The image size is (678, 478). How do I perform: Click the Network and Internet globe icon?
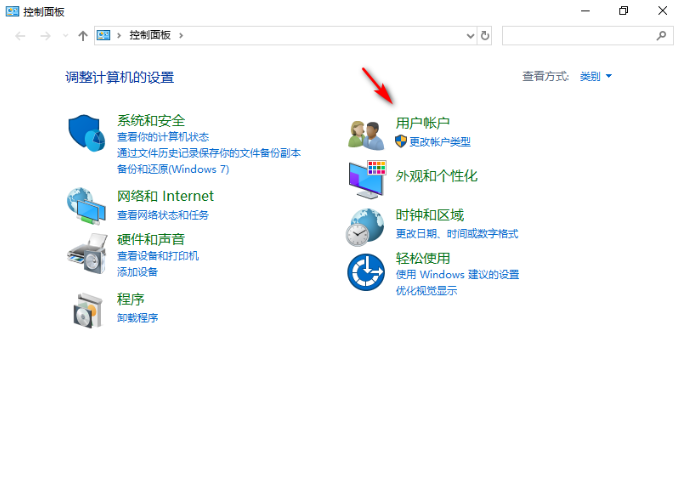coord(87,205)
